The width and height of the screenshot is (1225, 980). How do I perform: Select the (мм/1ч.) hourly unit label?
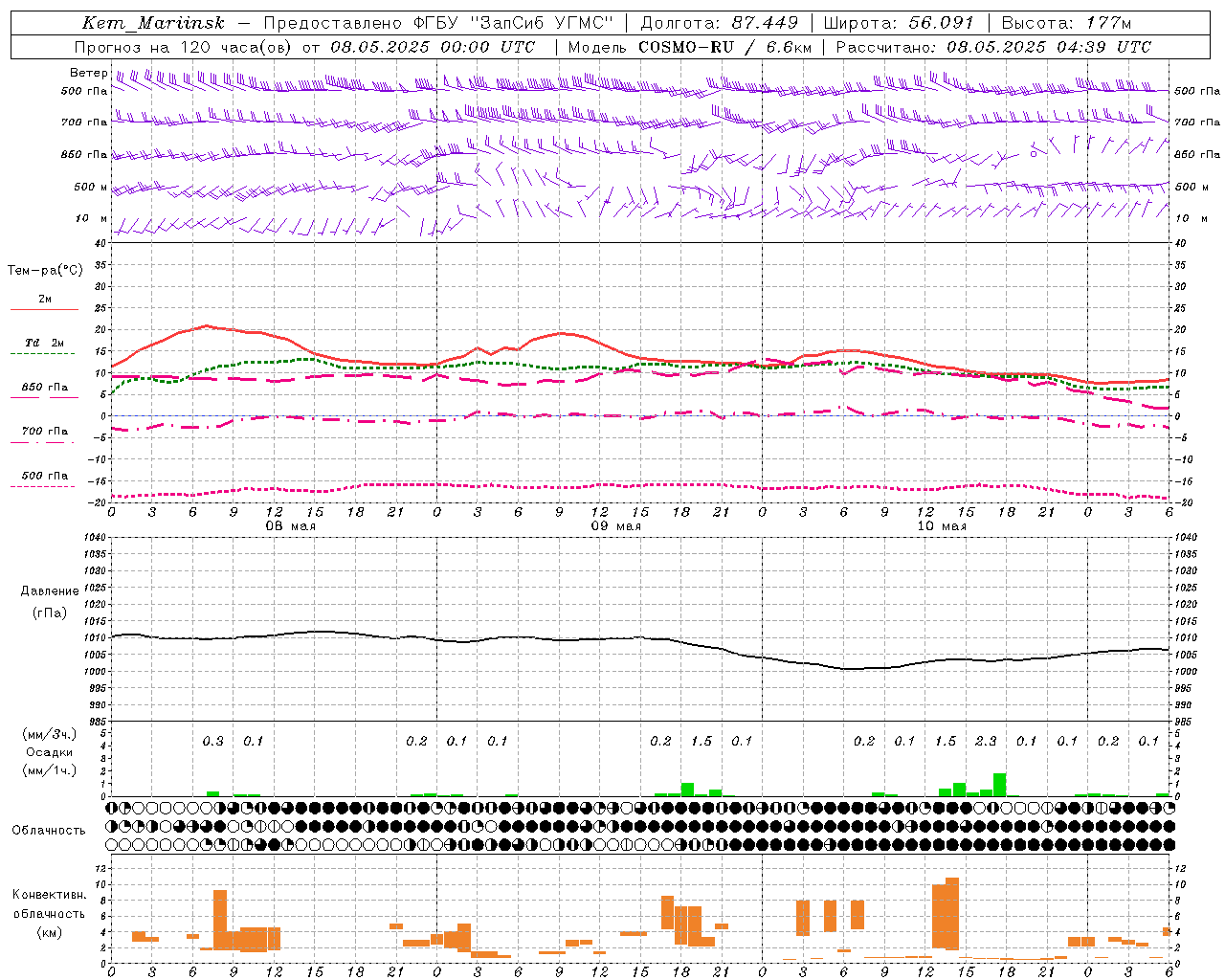coord(50,770)
